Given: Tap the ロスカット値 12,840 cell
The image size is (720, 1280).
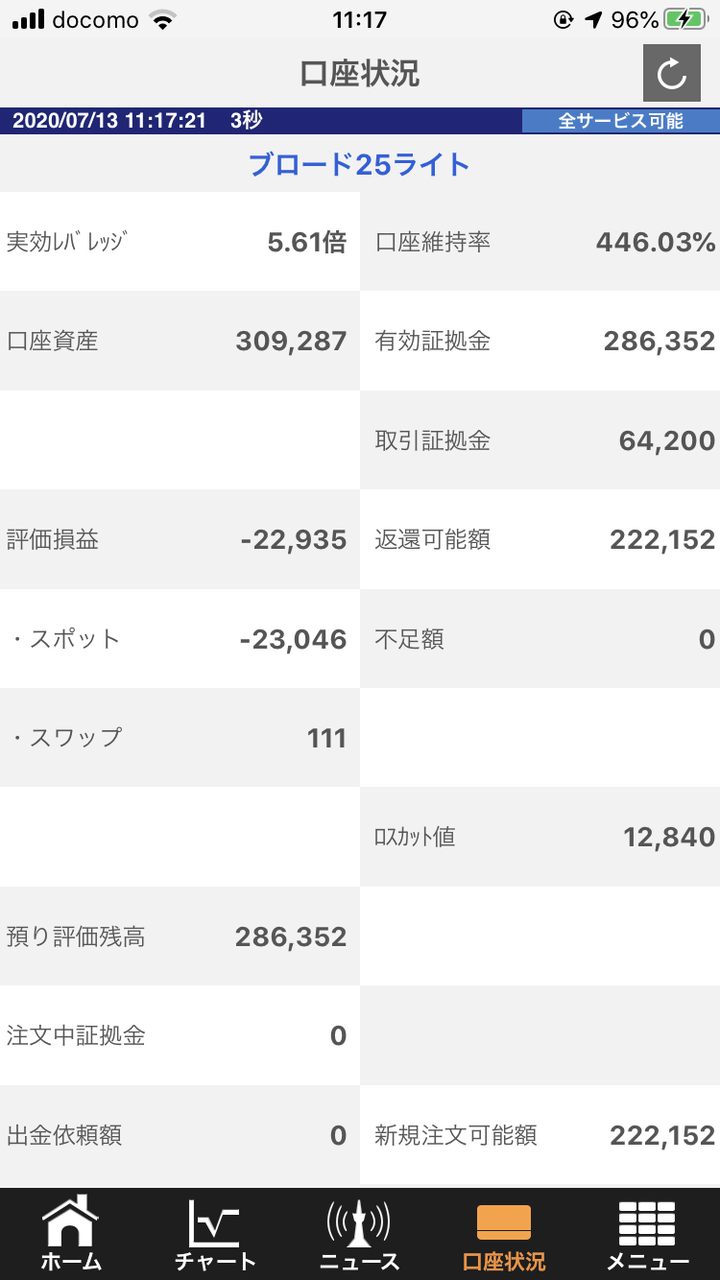Looking at the screenshot, I should (540, 837).
